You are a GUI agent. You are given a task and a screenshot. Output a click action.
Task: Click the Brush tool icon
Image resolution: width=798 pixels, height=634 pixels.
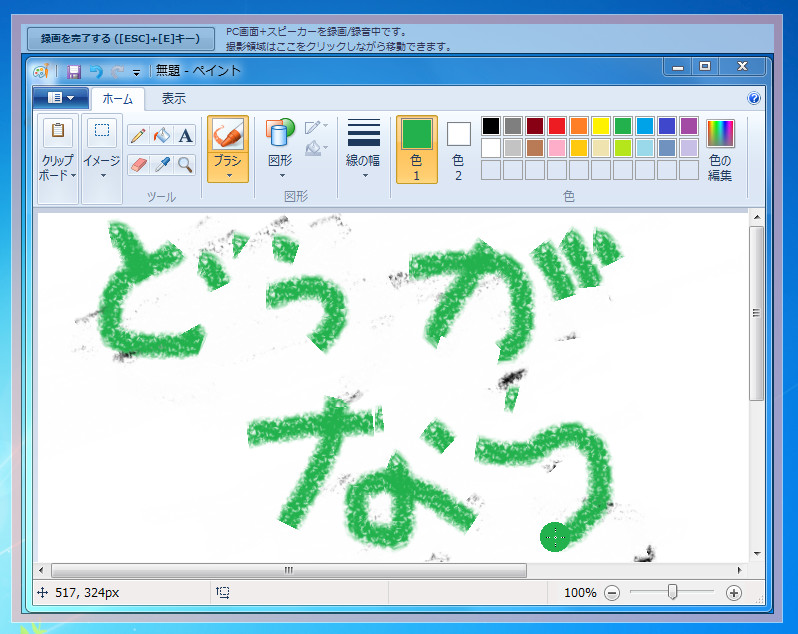coord(227,134)
